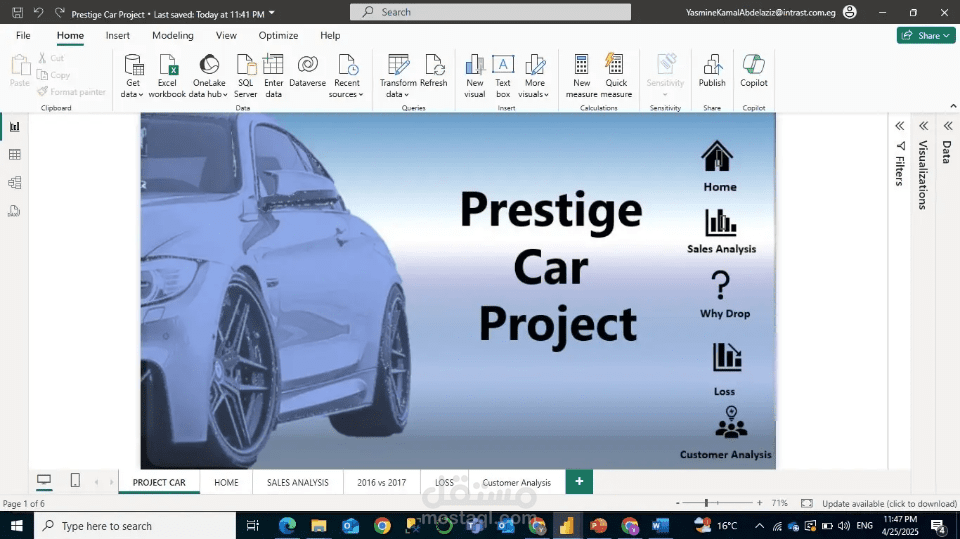Click the Why Drop question mark icon
Image resolution: width=960 pixels, height=539 pixels.
pos(721,285)
